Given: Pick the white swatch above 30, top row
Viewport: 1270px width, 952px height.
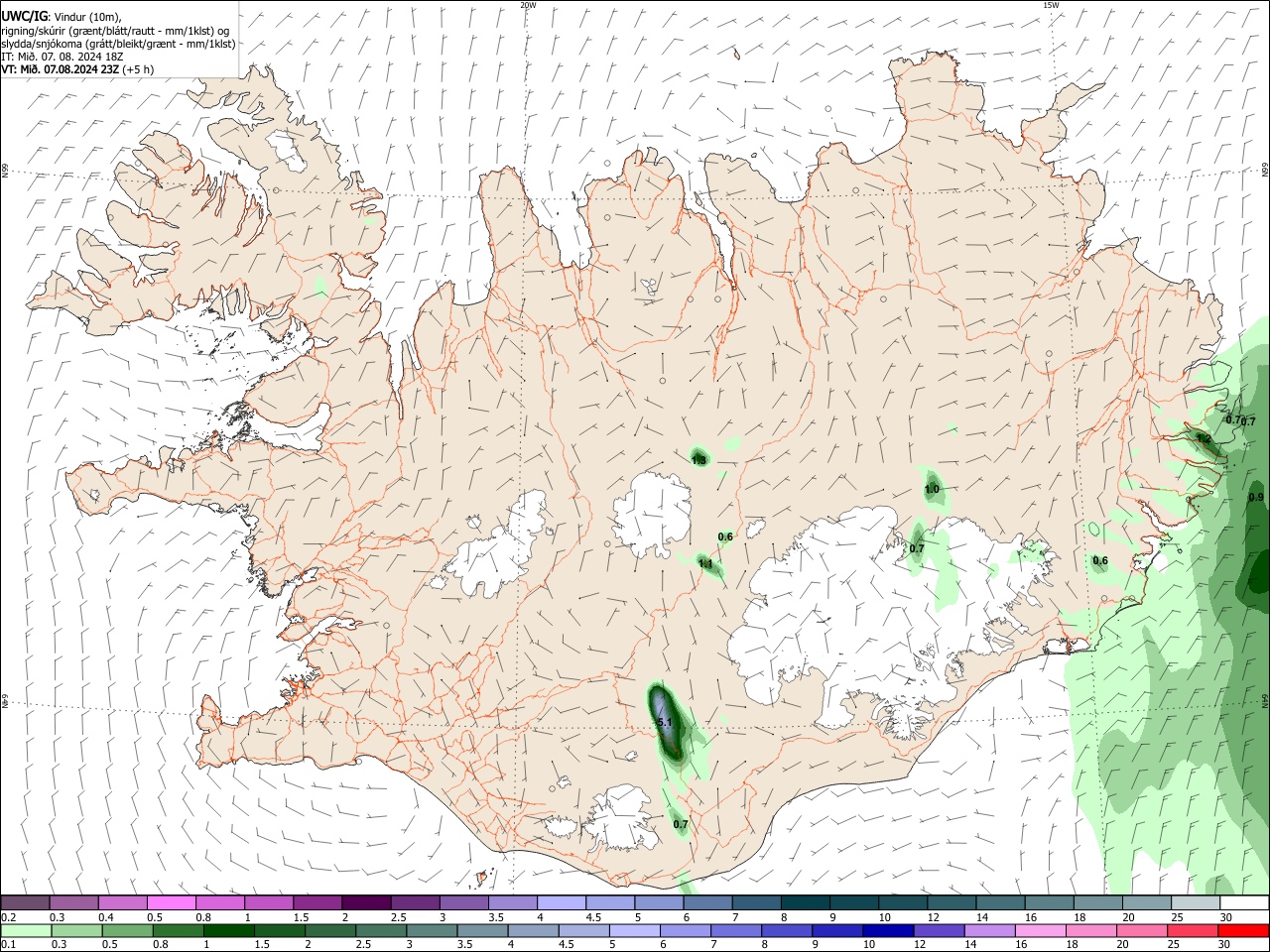Looking at the screenshot, I should pyautogui.click(x=1244, y=903).
